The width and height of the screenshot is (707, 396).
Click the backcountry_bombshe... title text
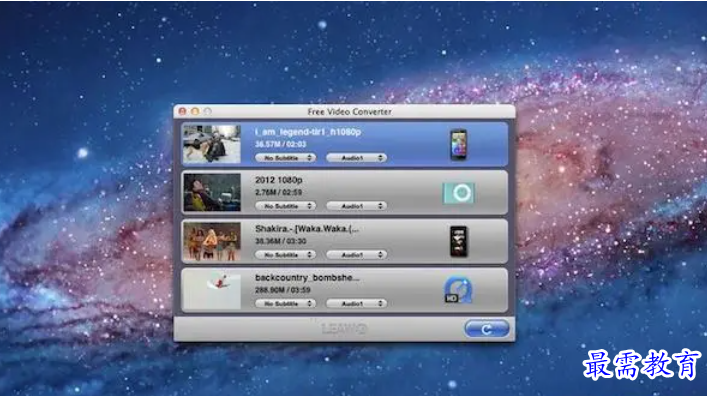tap(308, 277)
